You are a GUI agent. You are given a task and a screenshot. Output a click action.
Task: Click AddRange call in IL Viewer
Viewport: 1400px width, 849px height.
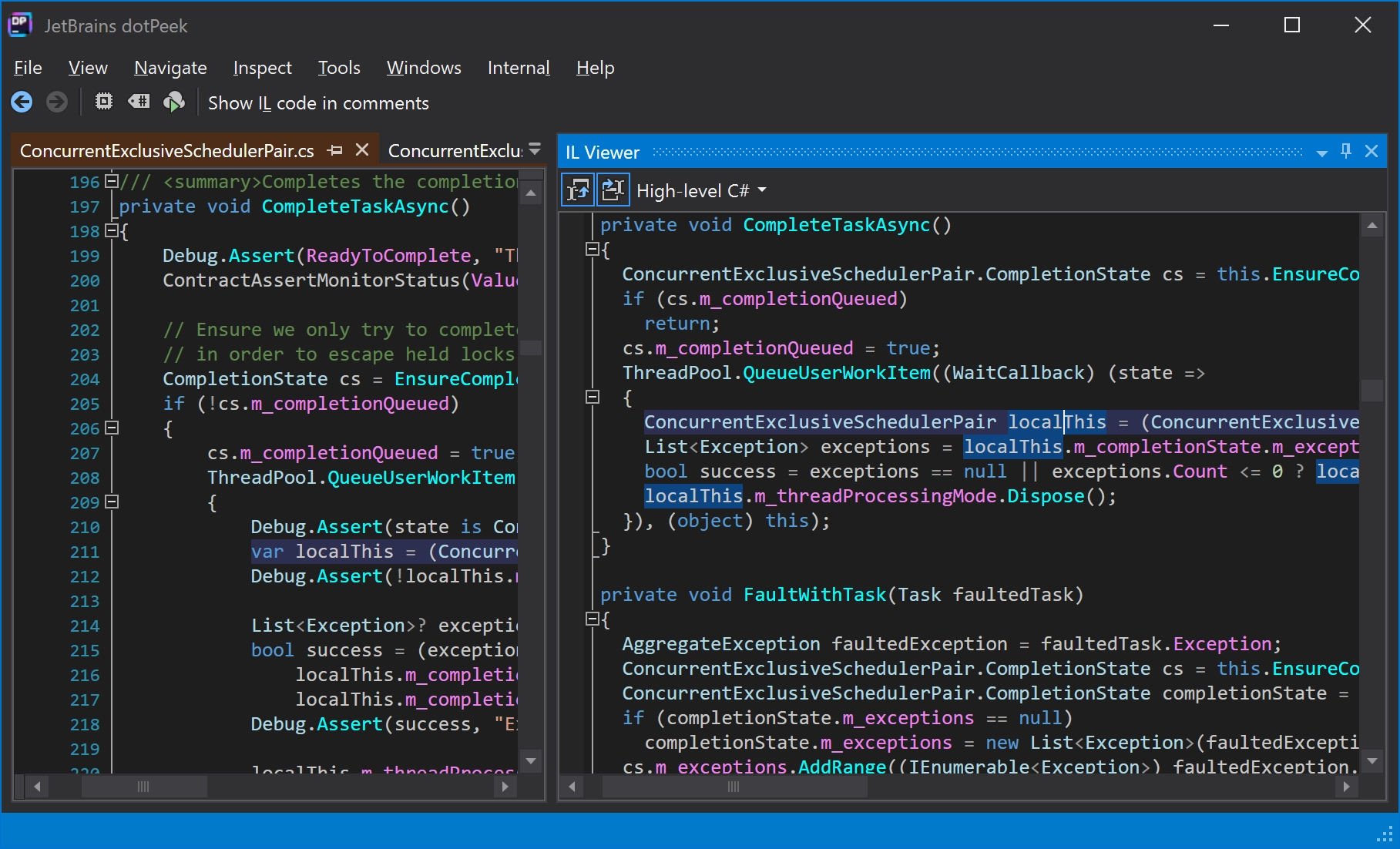[x=842, y=767]
